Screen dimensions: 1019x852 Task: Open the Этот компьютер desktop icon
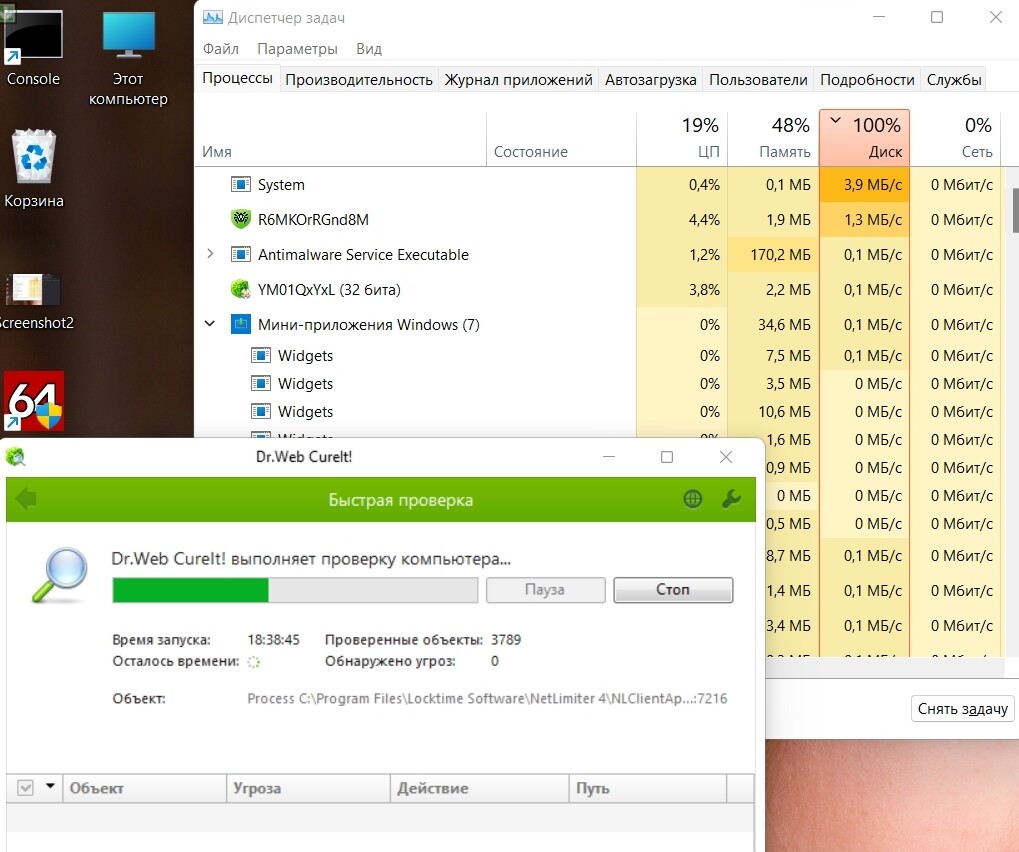coord(128,58)
